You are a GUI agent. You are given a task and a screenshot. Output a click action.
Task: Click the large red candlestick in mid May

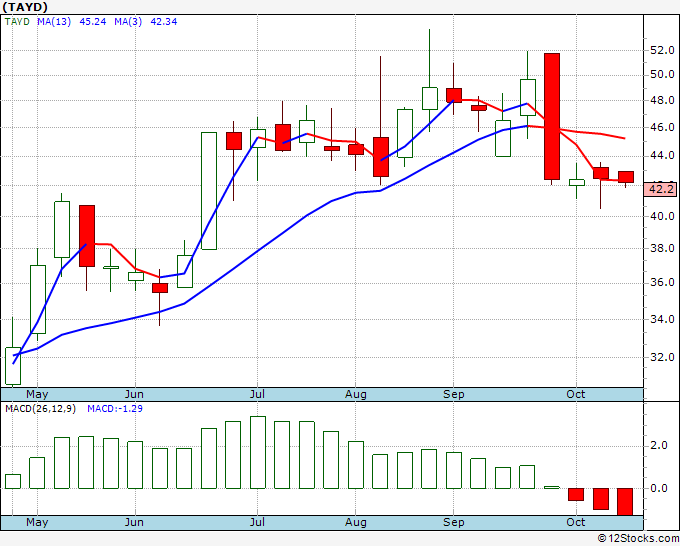[x=87, y=236]
